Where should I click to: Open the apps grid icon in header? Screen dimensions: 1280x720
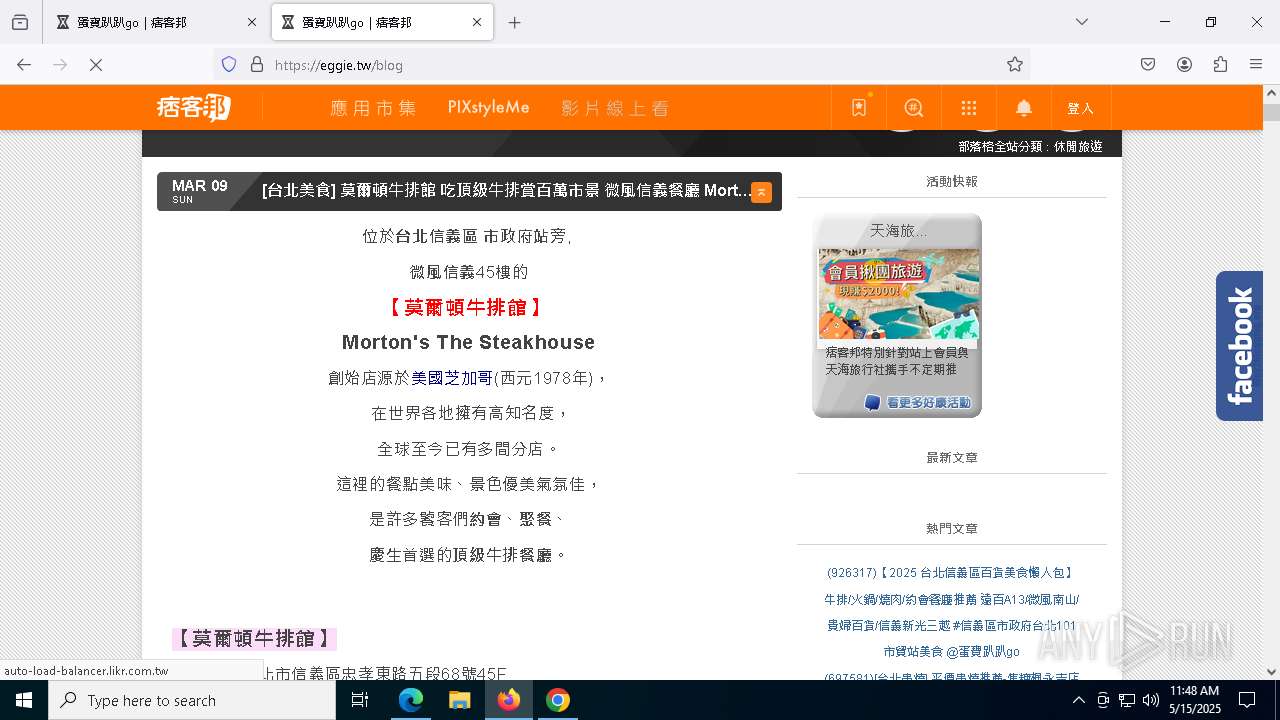pos(968,108)
